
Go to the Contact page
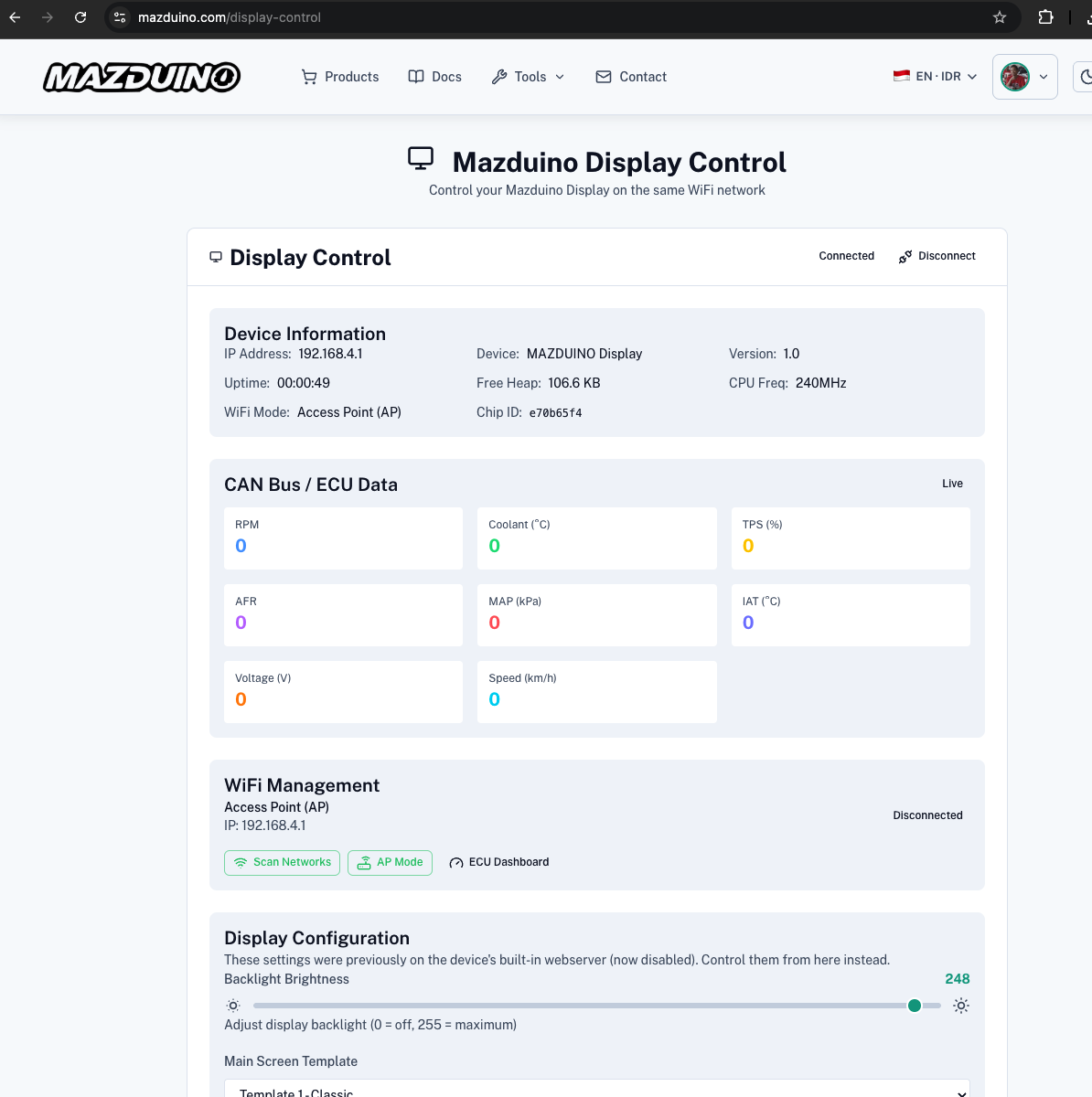pos(631,77)
